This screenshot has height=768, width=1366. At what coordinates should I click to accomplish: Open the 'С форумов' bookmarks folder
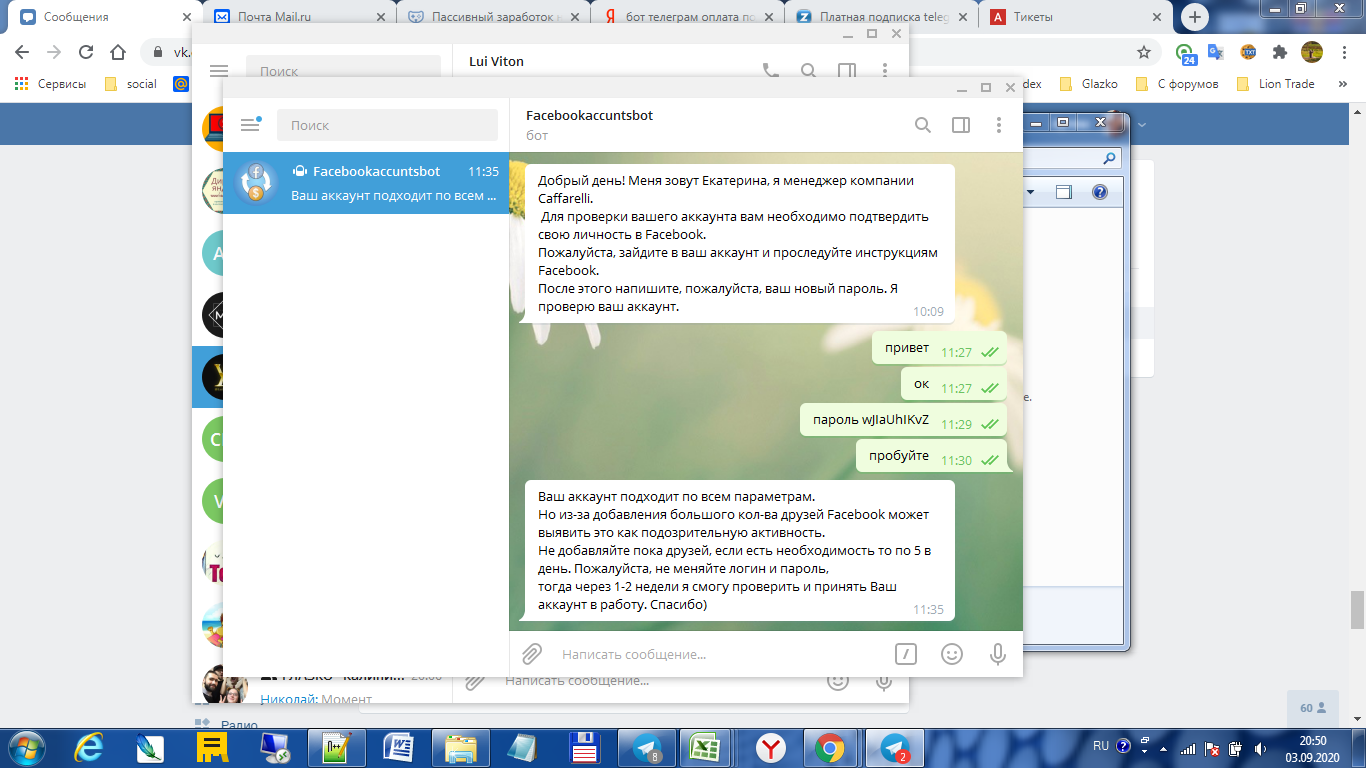click(1176, 84)
